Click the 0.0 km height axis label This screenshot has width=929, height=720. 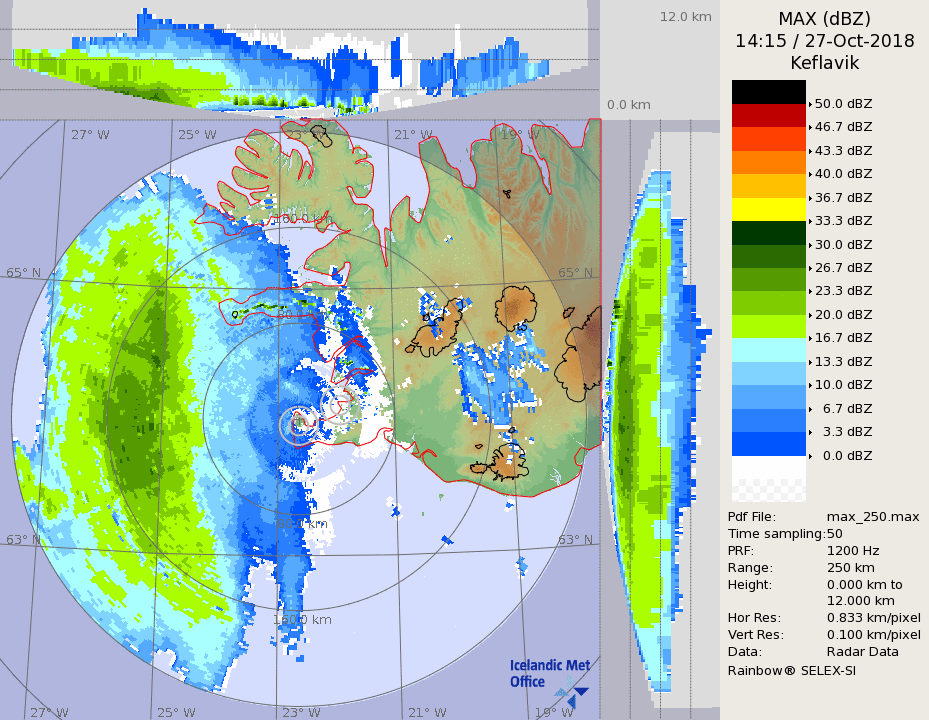click(x=629, y=105)
